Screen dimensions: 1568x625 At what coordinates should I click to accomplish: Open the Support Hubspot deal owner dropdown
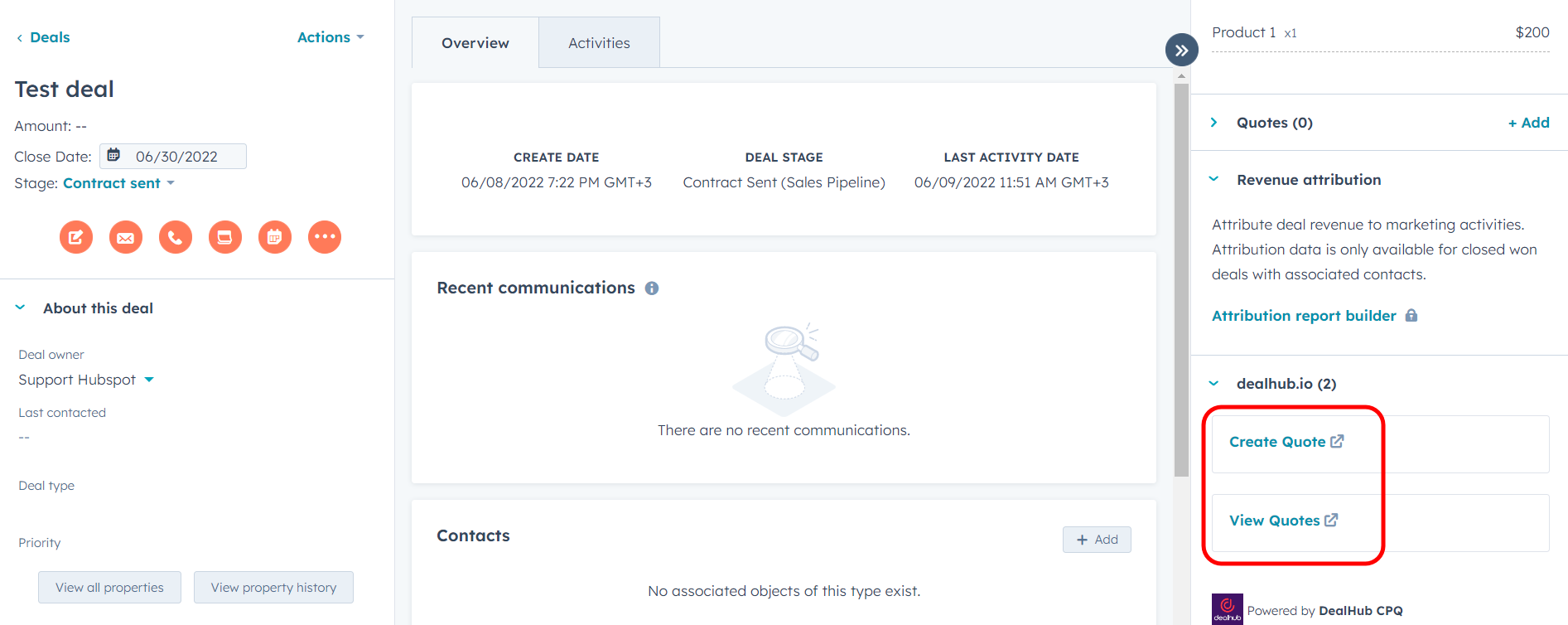pos(86,380)
